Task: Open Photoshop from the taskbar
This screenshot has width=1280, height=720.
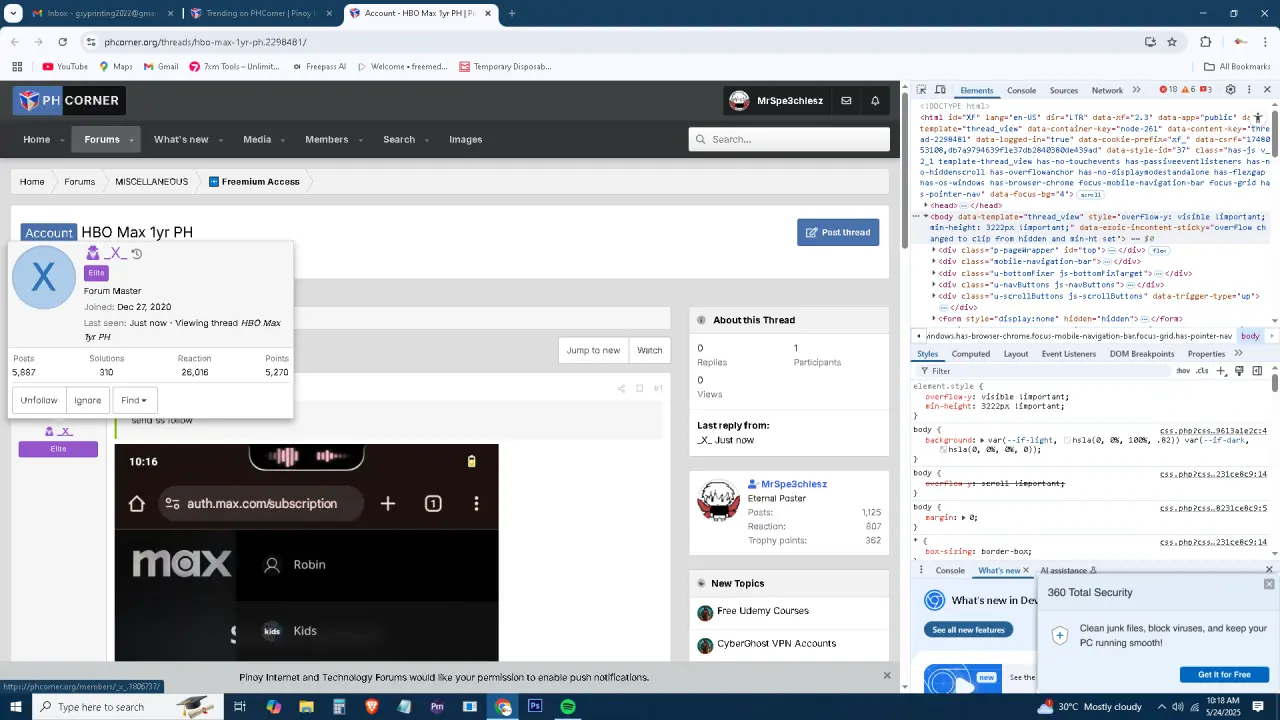Action: tap(535, 707)
